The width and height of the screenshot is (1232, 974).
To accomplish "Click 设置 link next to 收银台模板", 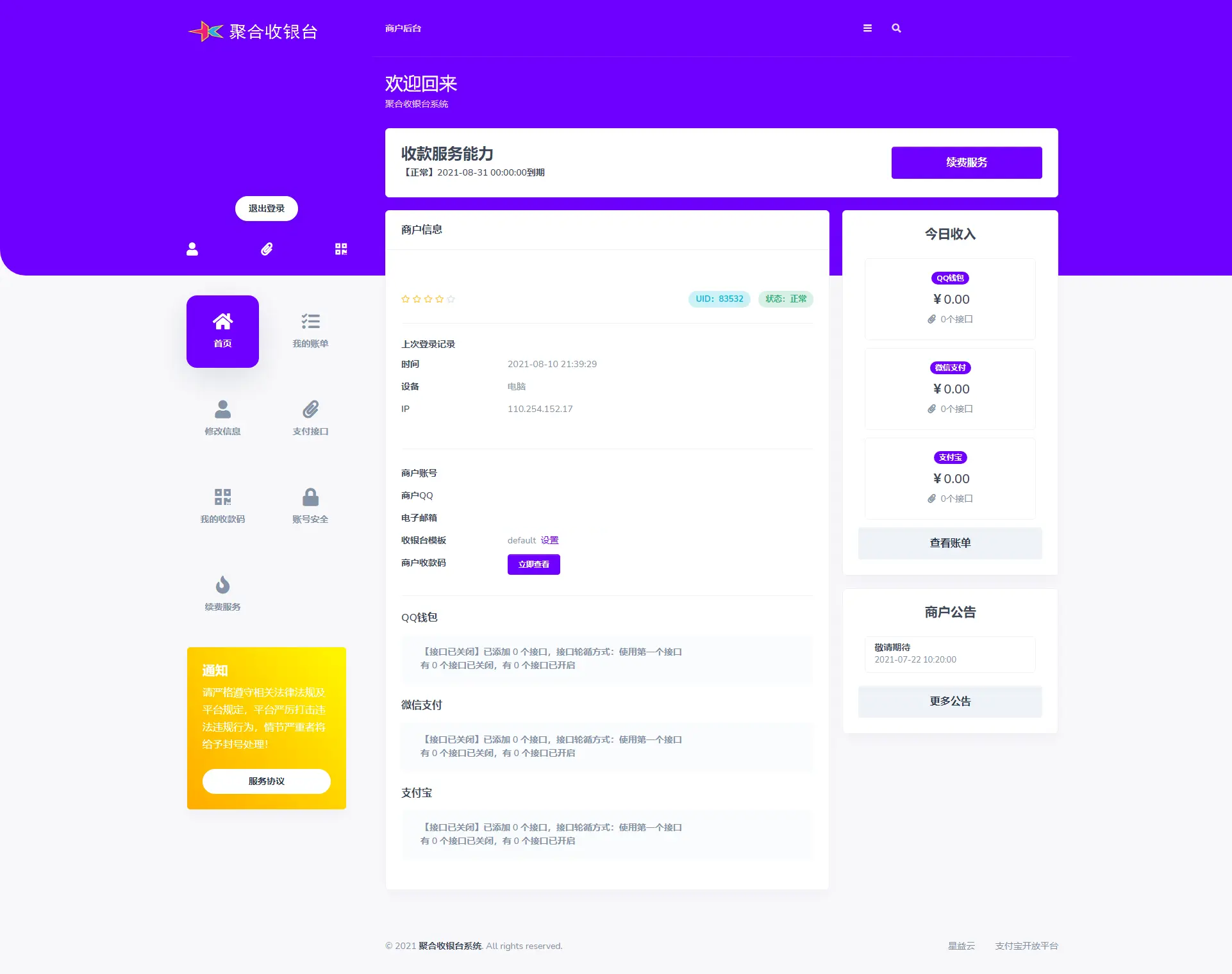I will [x=551, y=540].
